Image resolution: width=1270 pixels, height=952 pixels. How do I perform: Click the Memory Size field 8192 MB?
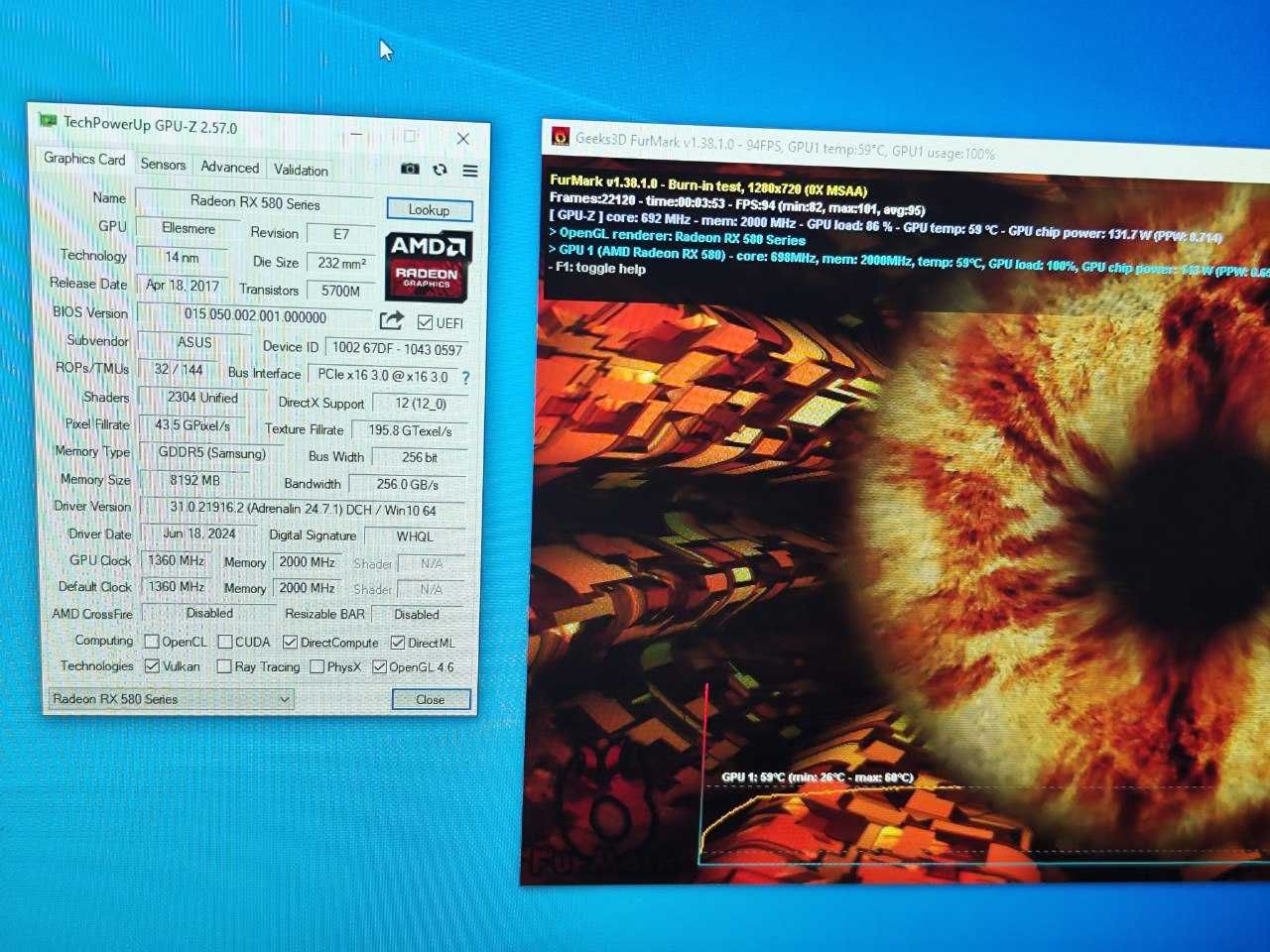(194, 480)
